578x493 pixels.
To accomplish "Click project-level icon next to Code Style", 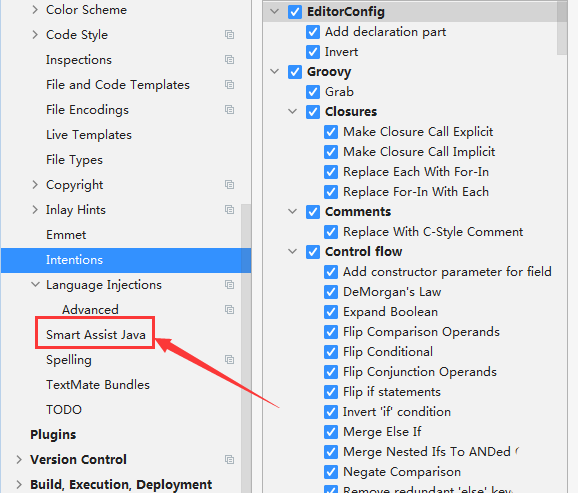I will coord(229,35).
